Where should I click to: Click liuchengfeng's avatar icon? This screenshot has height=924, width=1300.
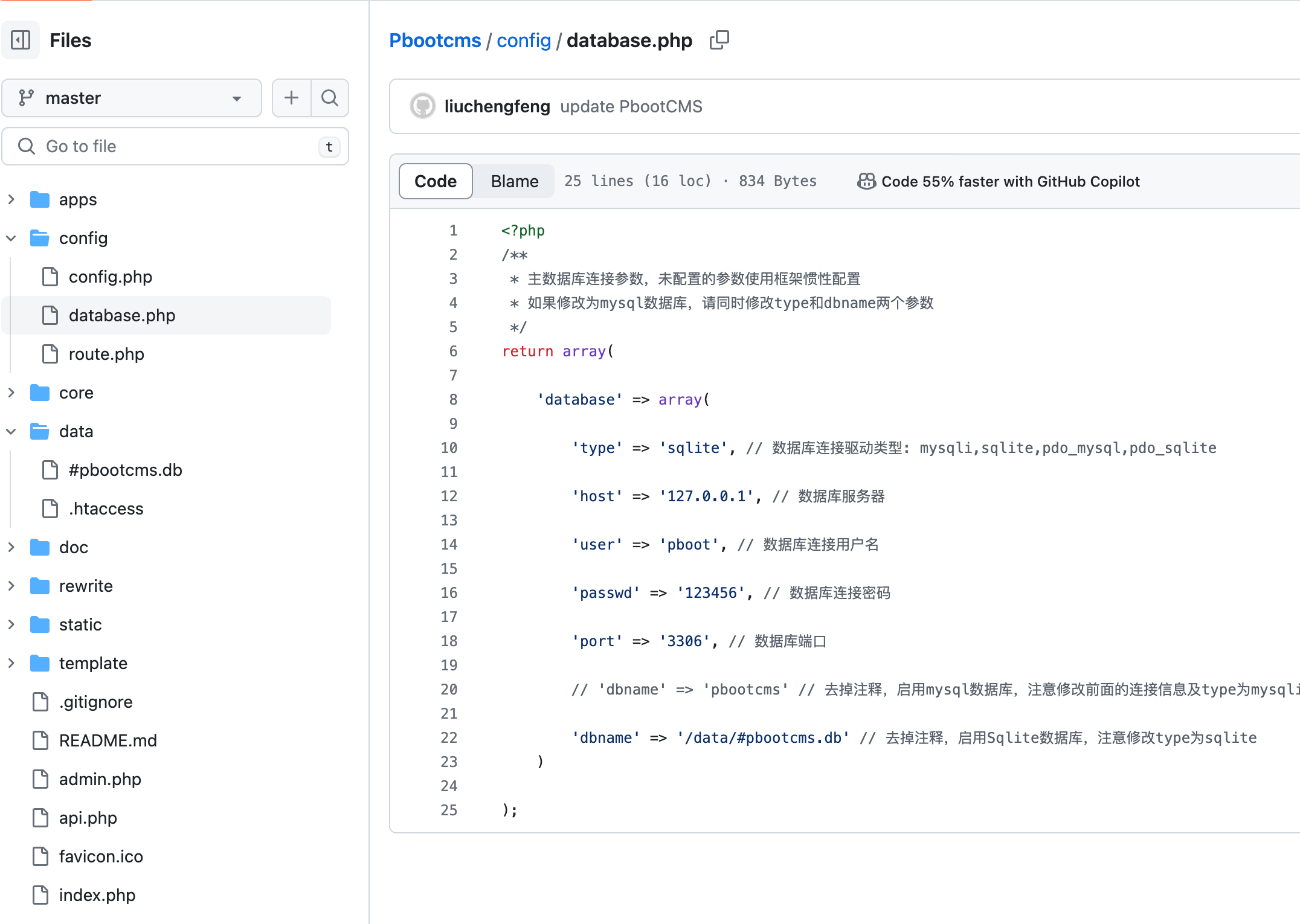click(423, 106)
